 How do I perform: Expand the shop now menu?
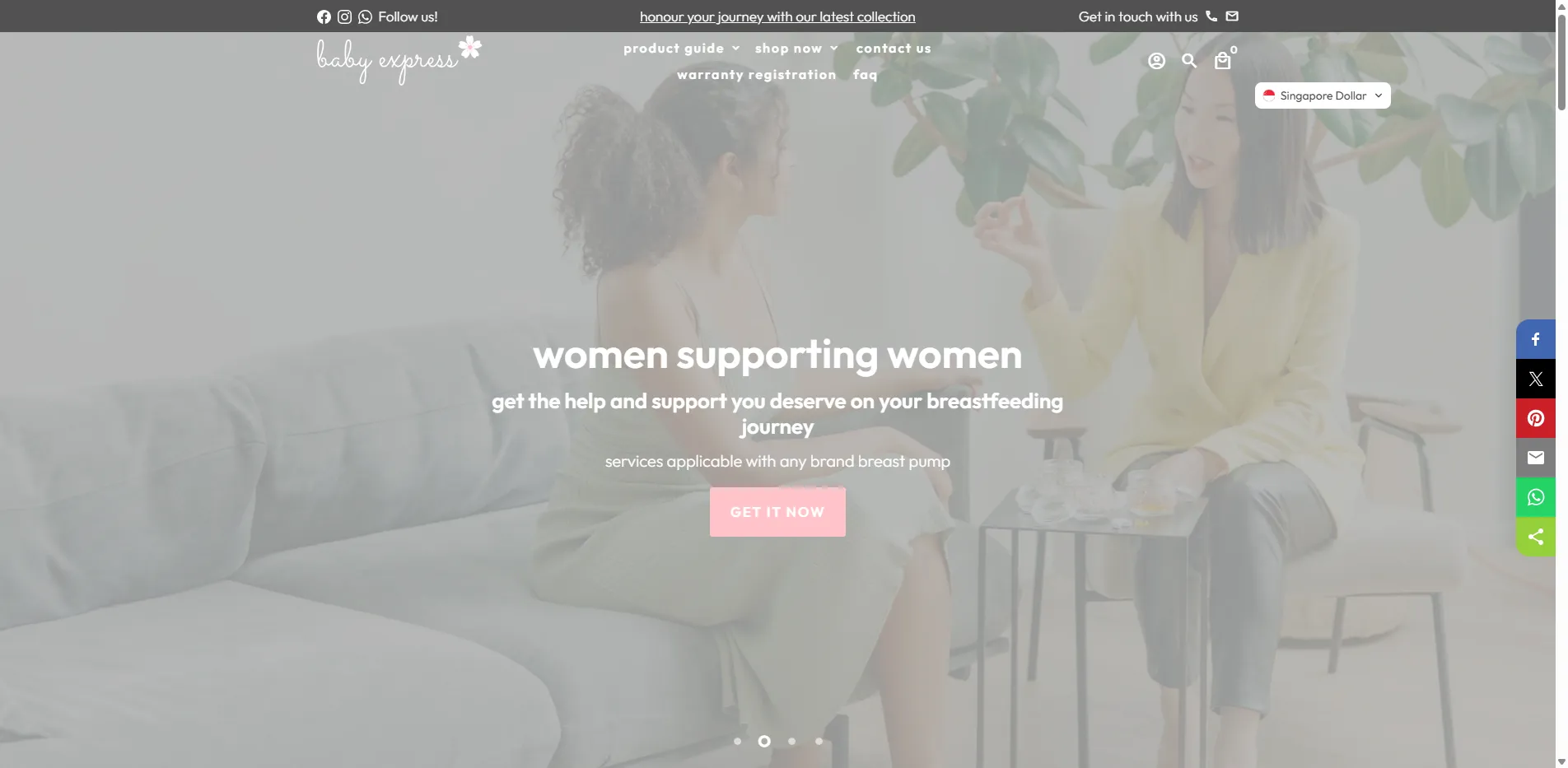796,49
